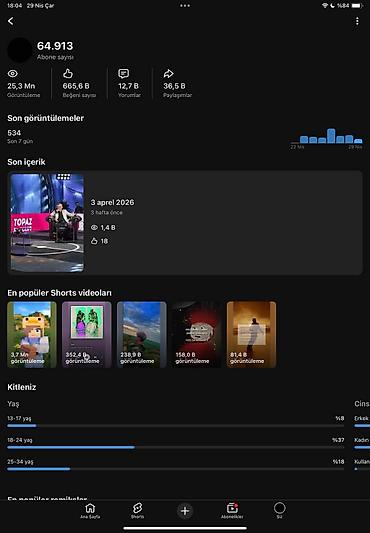Tap the En popüler Shorts videoları heading

(x=59, y=293)
